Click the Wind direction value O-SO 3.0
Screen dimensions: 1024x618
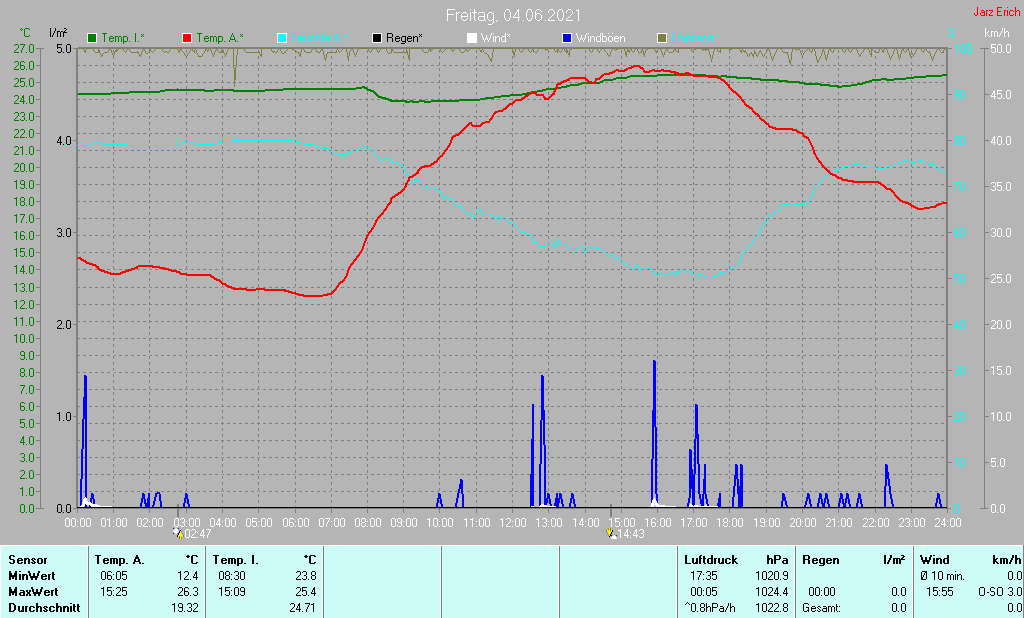[x=999, y=592]
